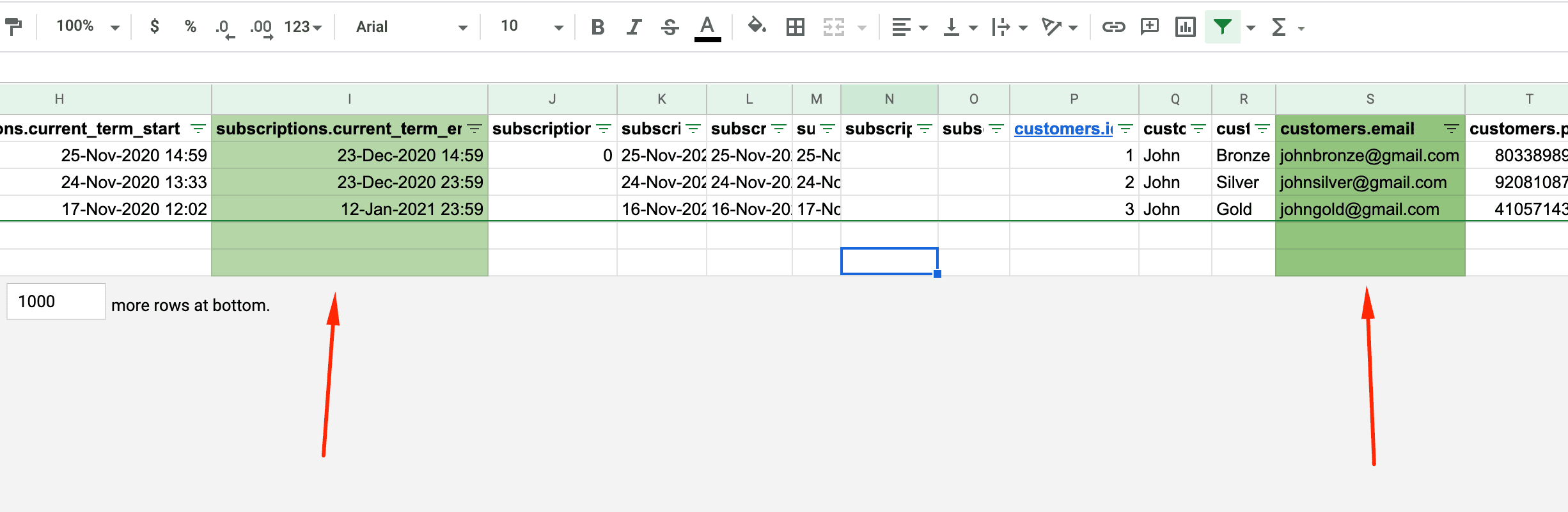Open the customers.id header link

coord(1063,129)
